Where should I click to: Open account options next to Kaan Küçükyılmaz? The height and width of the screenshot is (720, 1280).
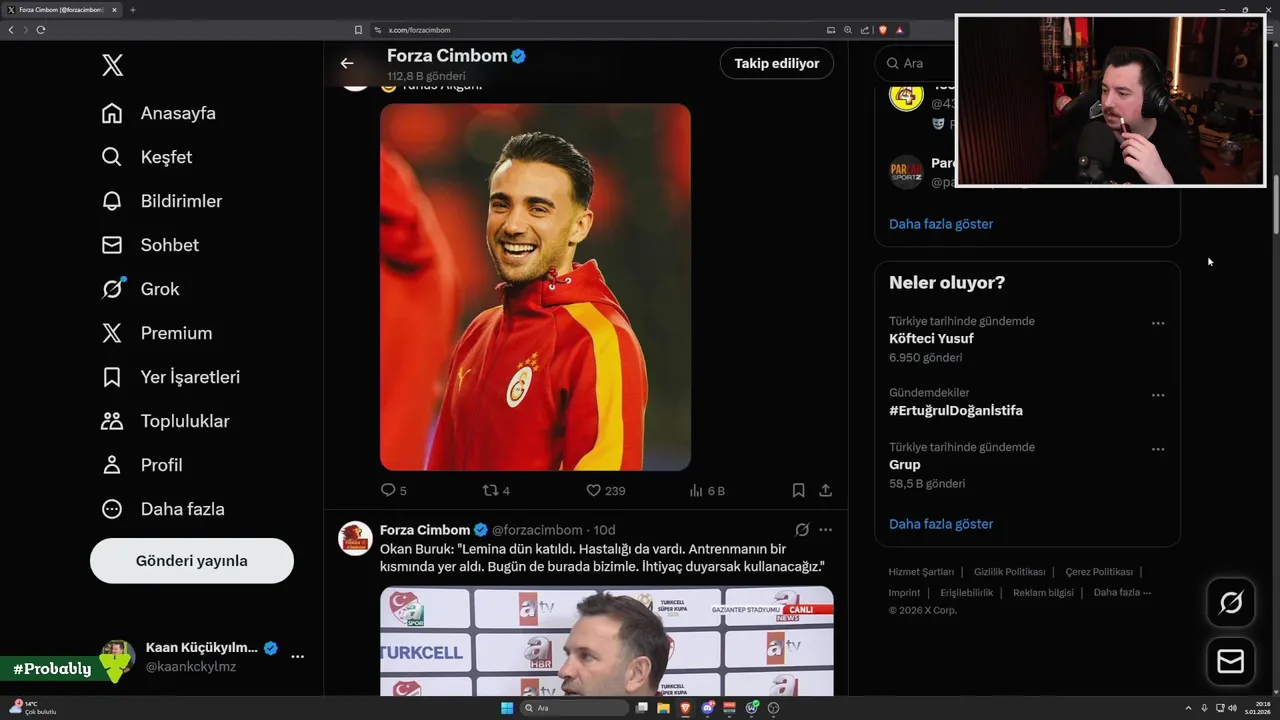[297, 656]
